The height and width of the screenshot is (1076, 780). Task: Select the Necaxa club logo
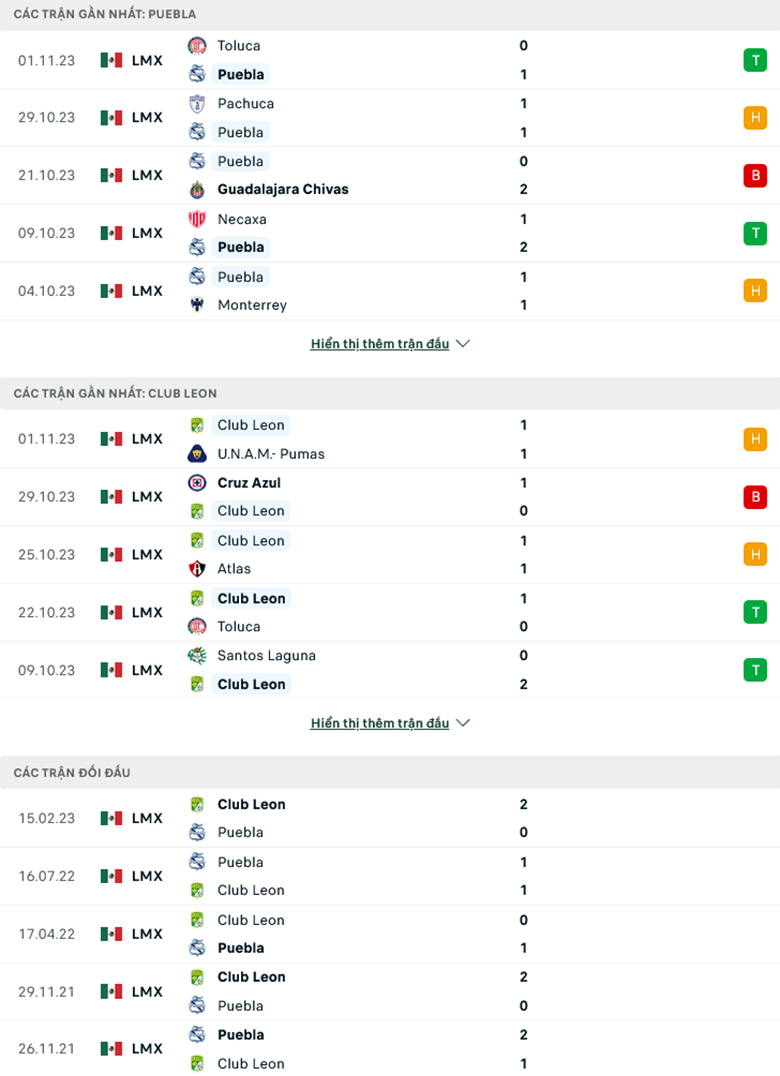tap(198, 218)
